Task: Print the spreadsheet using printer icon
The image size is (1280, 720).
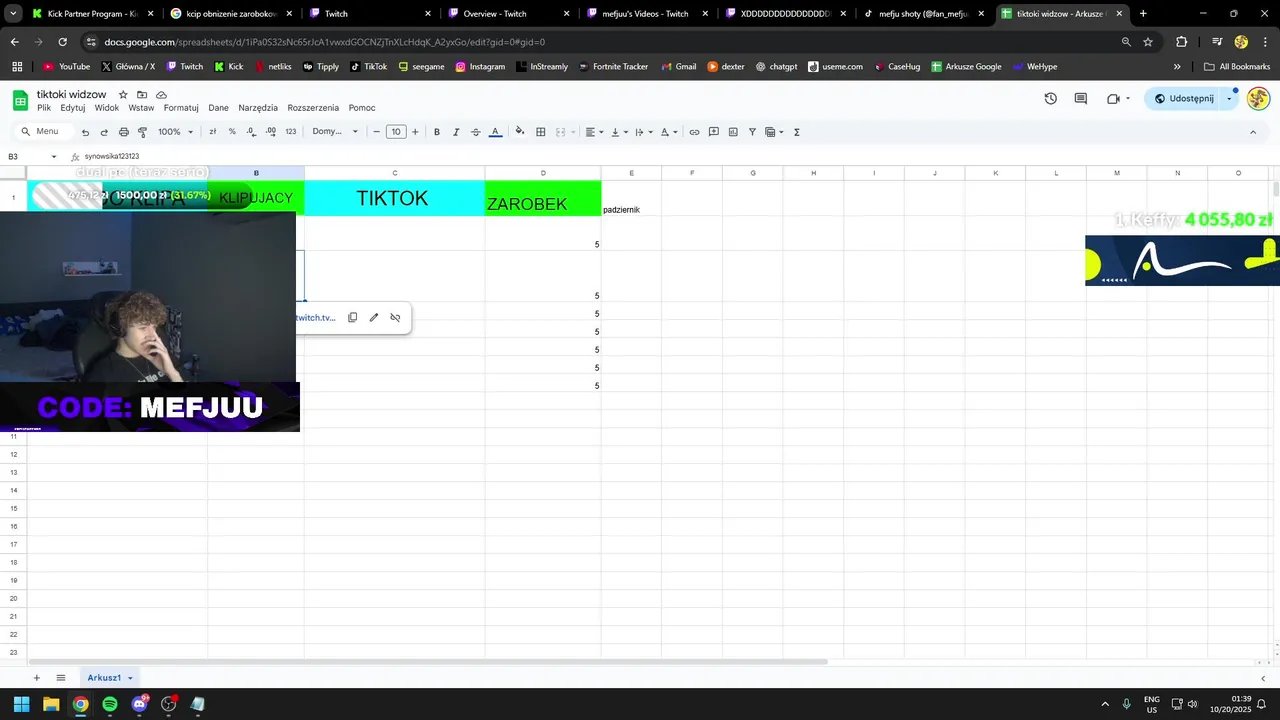Action: coord(124,132)
